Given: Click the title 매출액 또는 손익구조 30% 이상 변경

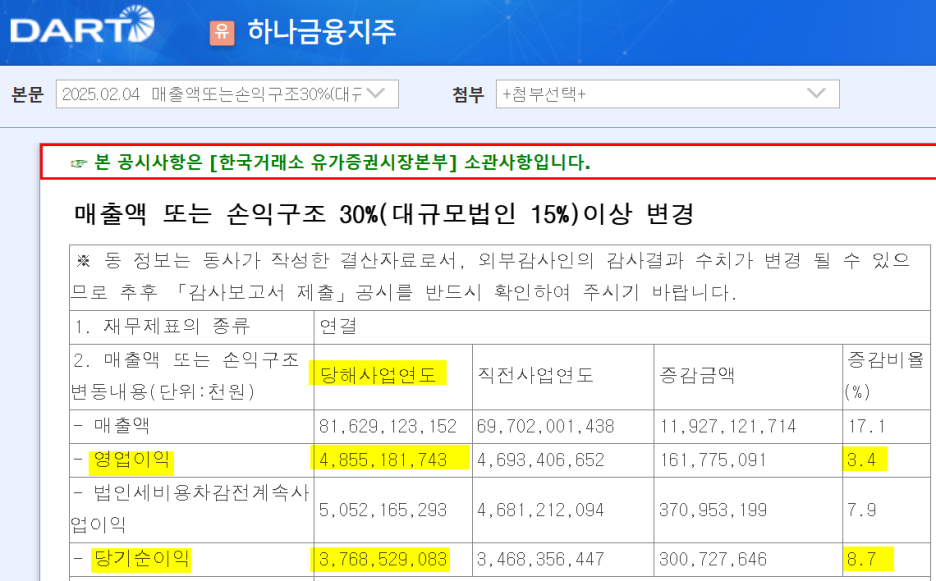Looking at the screenshot, I should (x=384, y=214).
